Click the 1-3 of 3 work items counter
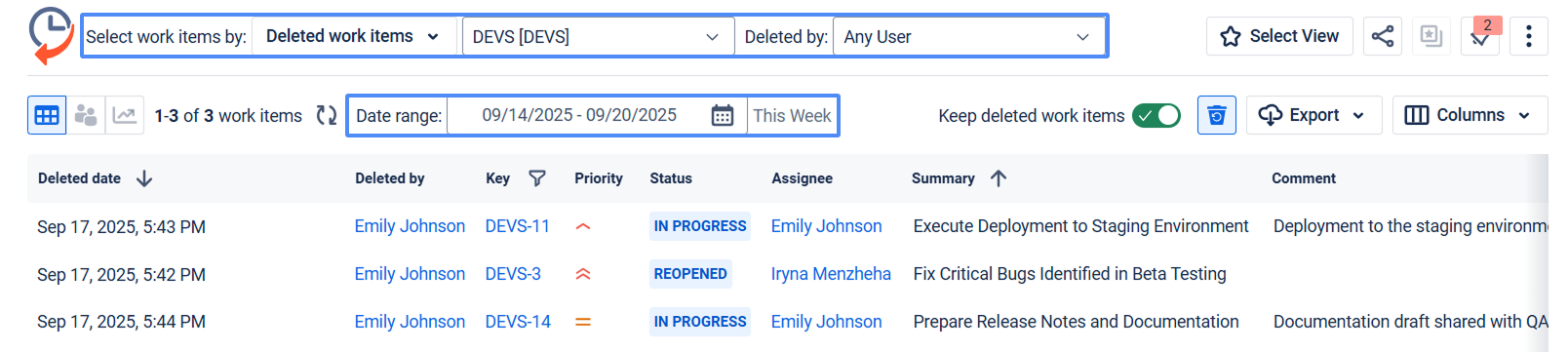Viewport: 1568px width, 352px height. click(228, 116)
